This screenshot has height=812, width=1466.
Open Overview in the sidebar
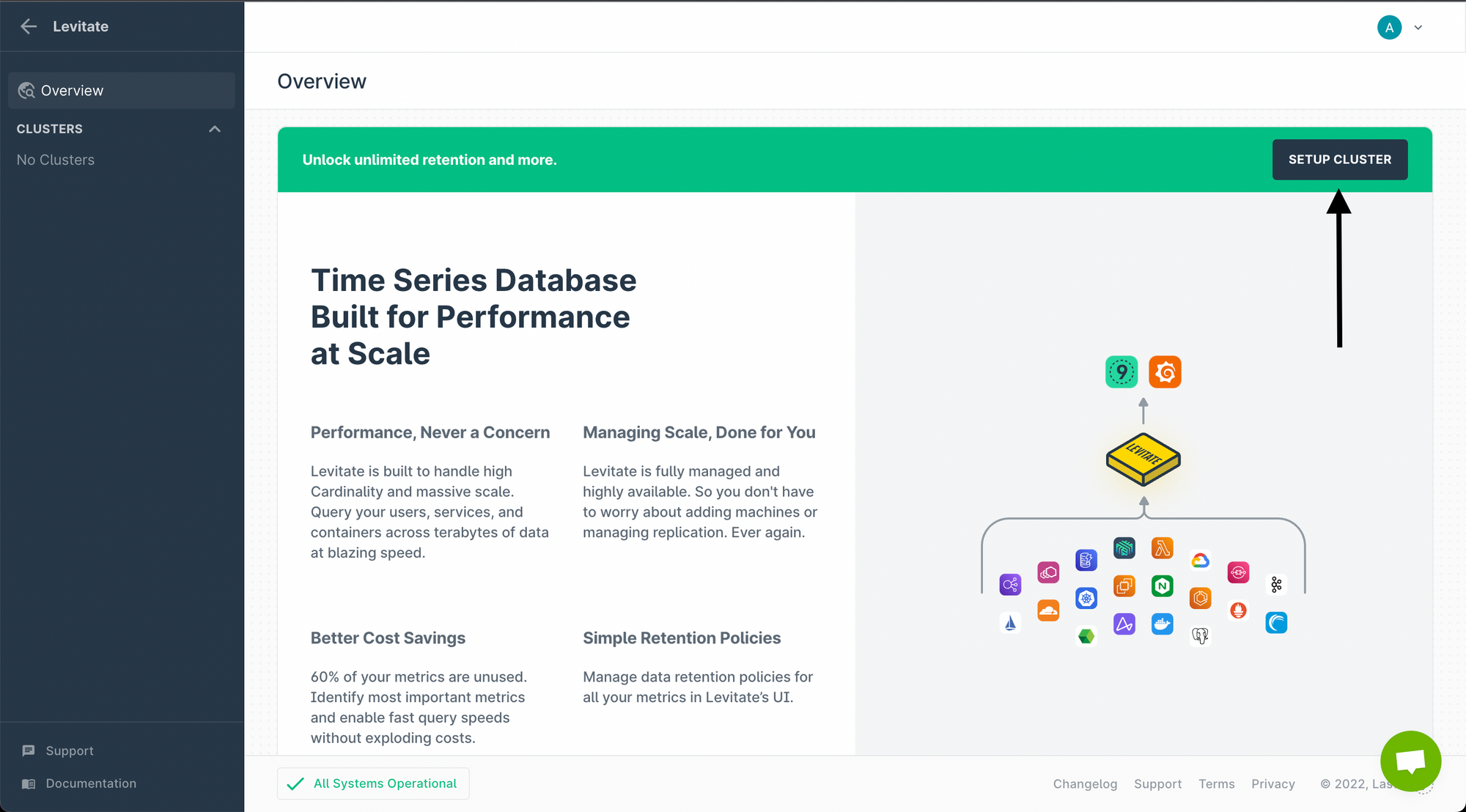[72, 91]
